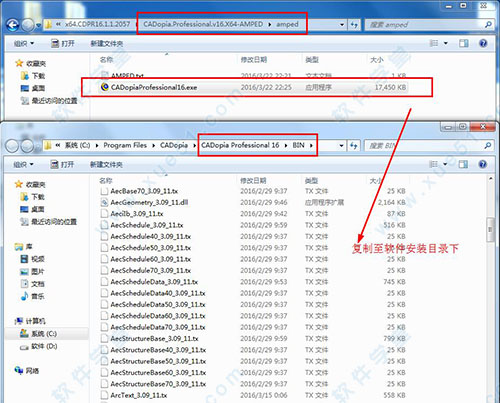Screen dimensions: 500x403
Task: Focus search box in BIN window
Action: coord(429,146)
